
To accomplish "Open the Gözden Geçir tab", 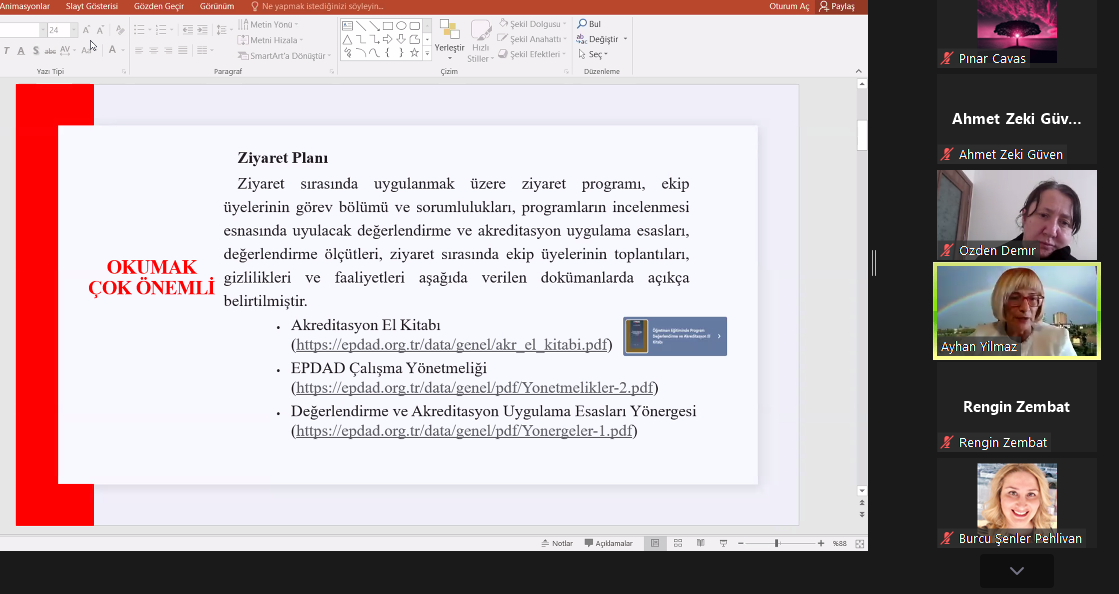I will coord(158,6).
